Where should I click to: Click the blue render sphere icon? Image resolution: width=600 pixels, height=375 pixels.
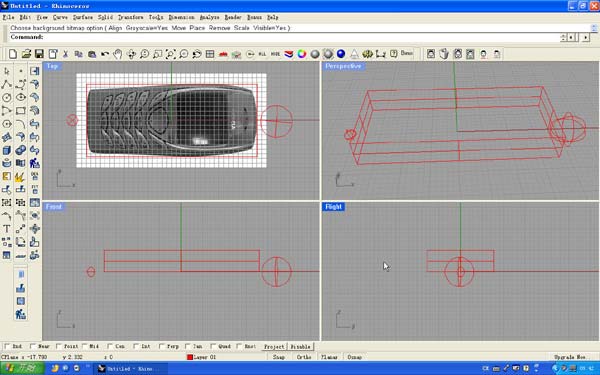tap(341, 54)
